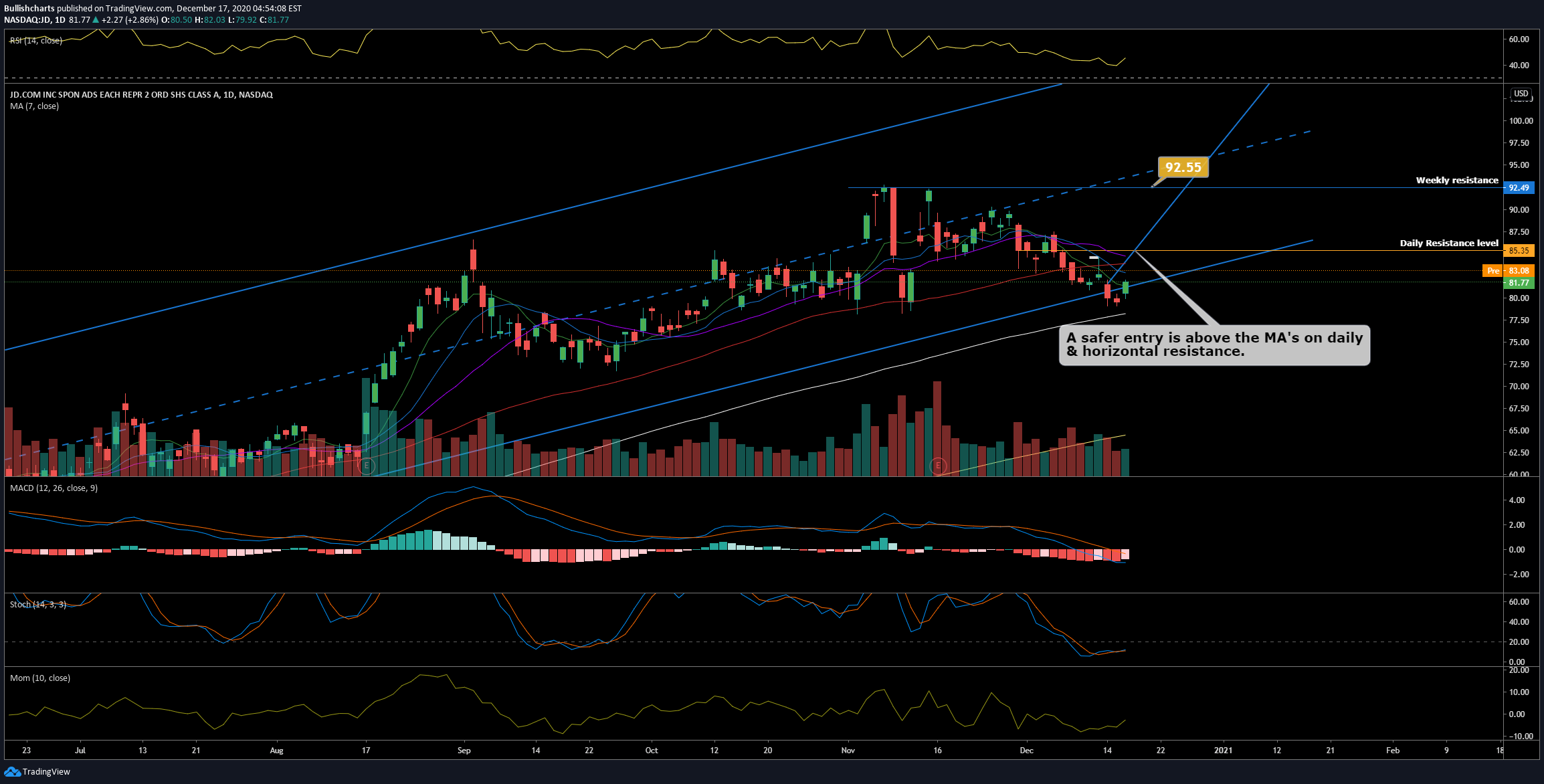Viewport: 1544px width, 784px height.
Task: Click the O:80.50 open price value
Action: coord(178,20)
